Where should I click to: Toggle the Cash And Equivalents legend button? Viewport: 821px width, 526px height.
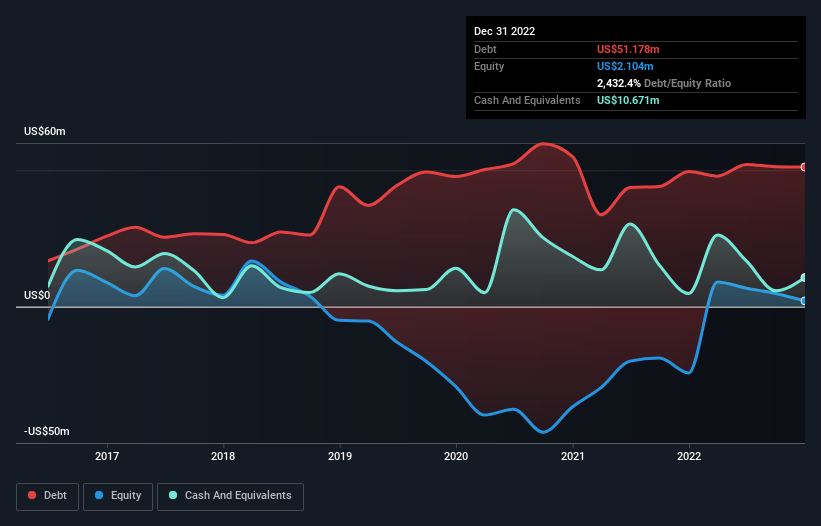click(230, 496)
